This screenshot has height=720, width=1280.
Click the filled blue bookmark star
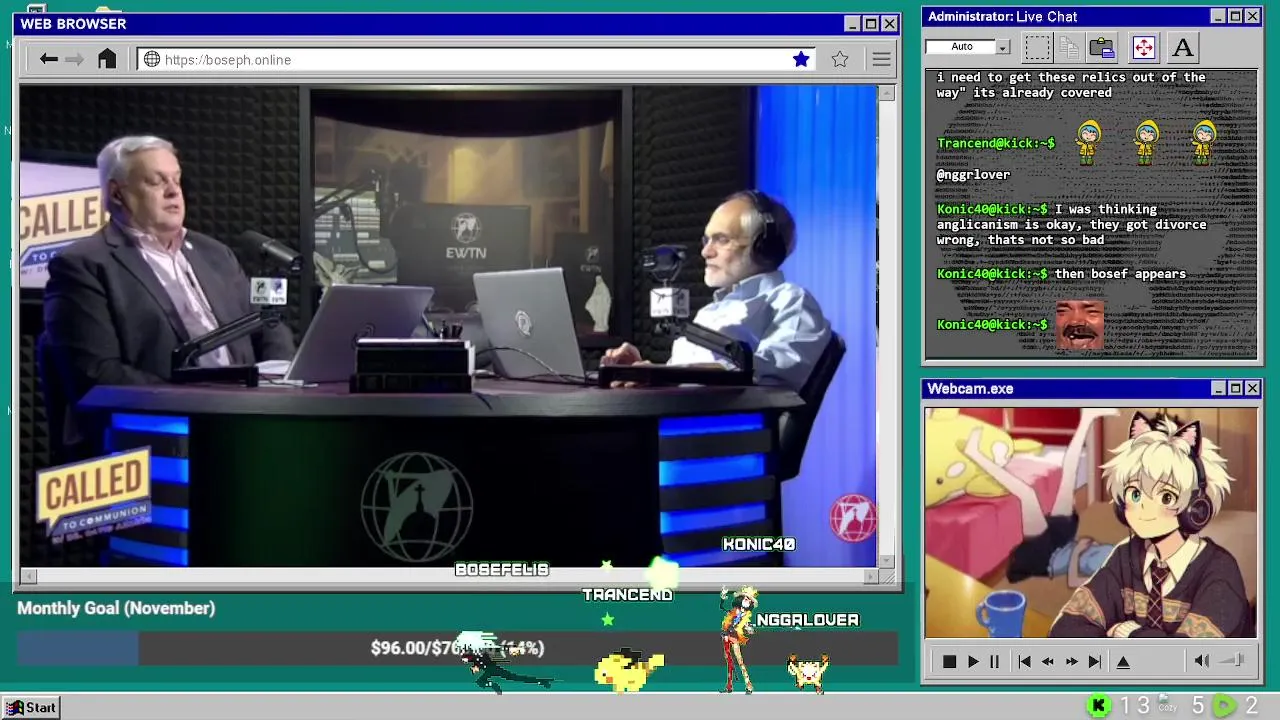pos(801,59)
